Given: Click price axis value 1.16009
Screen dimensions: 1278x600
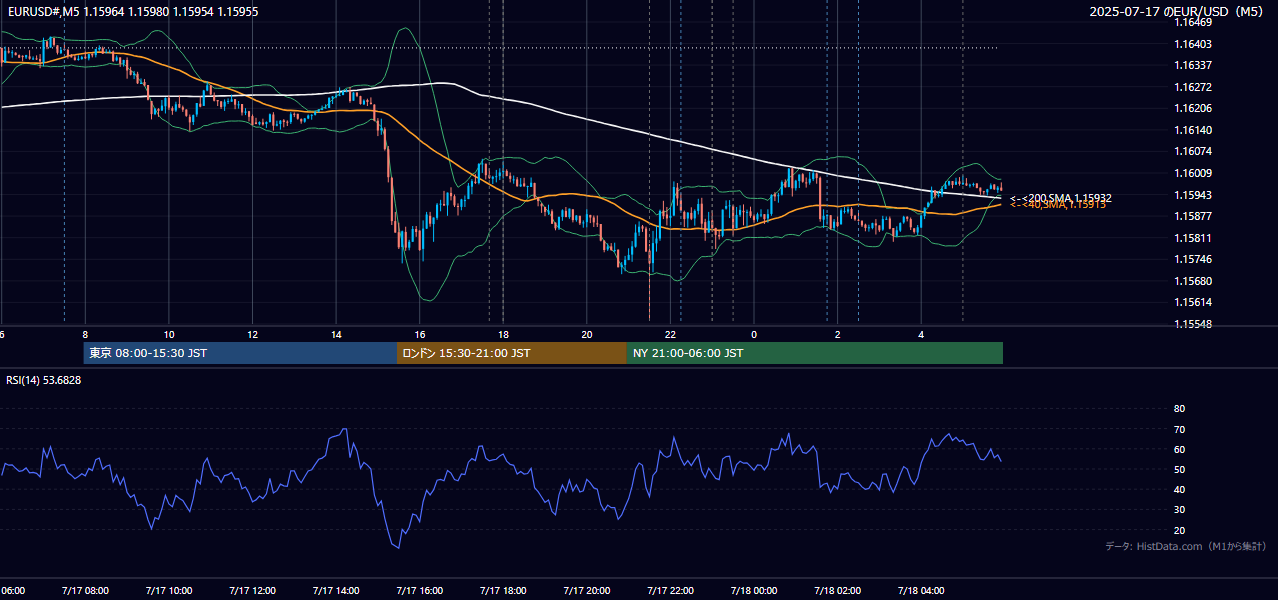Looking at the screenshot, I should coord(1193,173).
